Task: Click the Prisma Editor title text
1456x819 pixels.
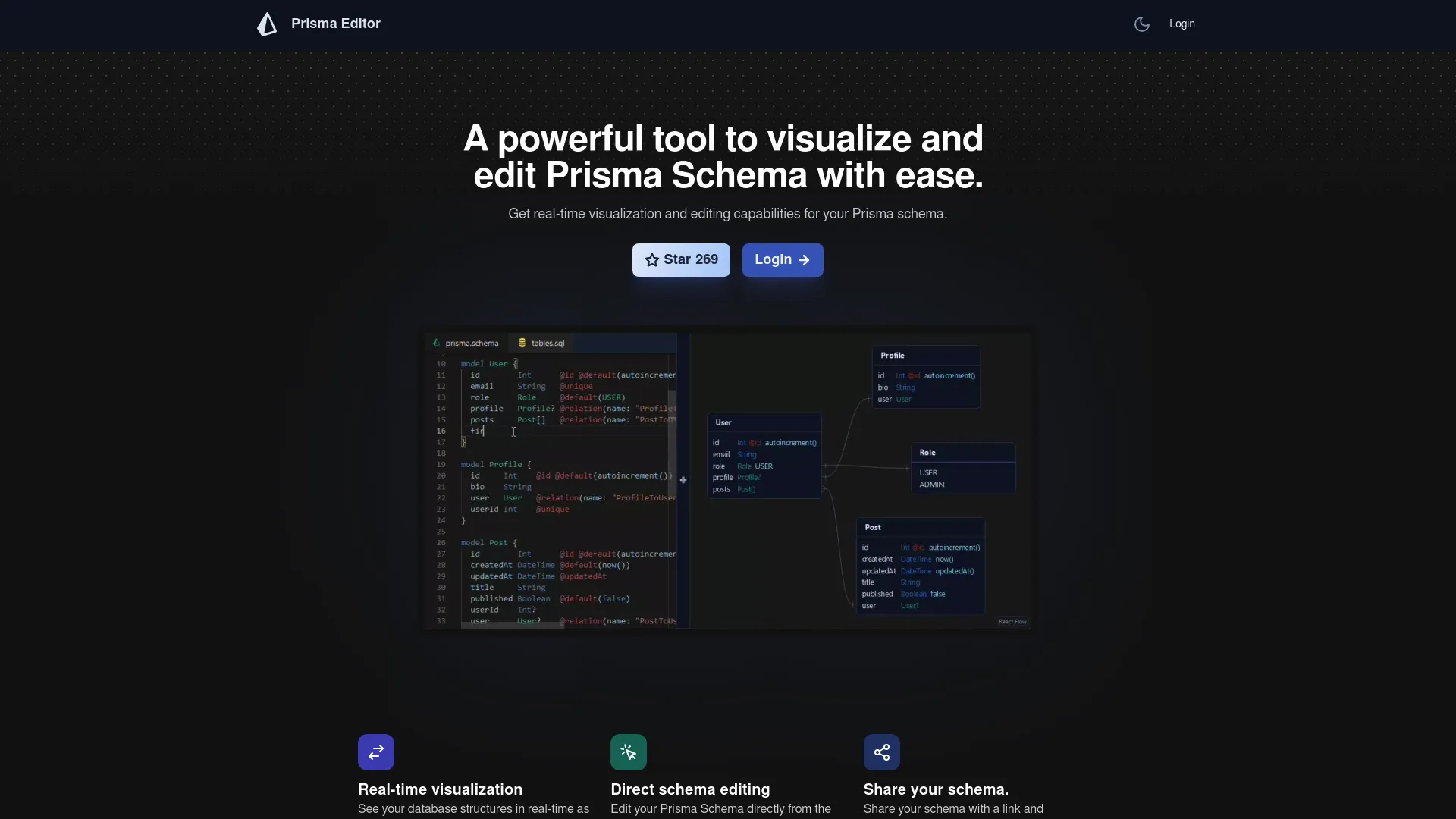Action: [x=336, y=24]
